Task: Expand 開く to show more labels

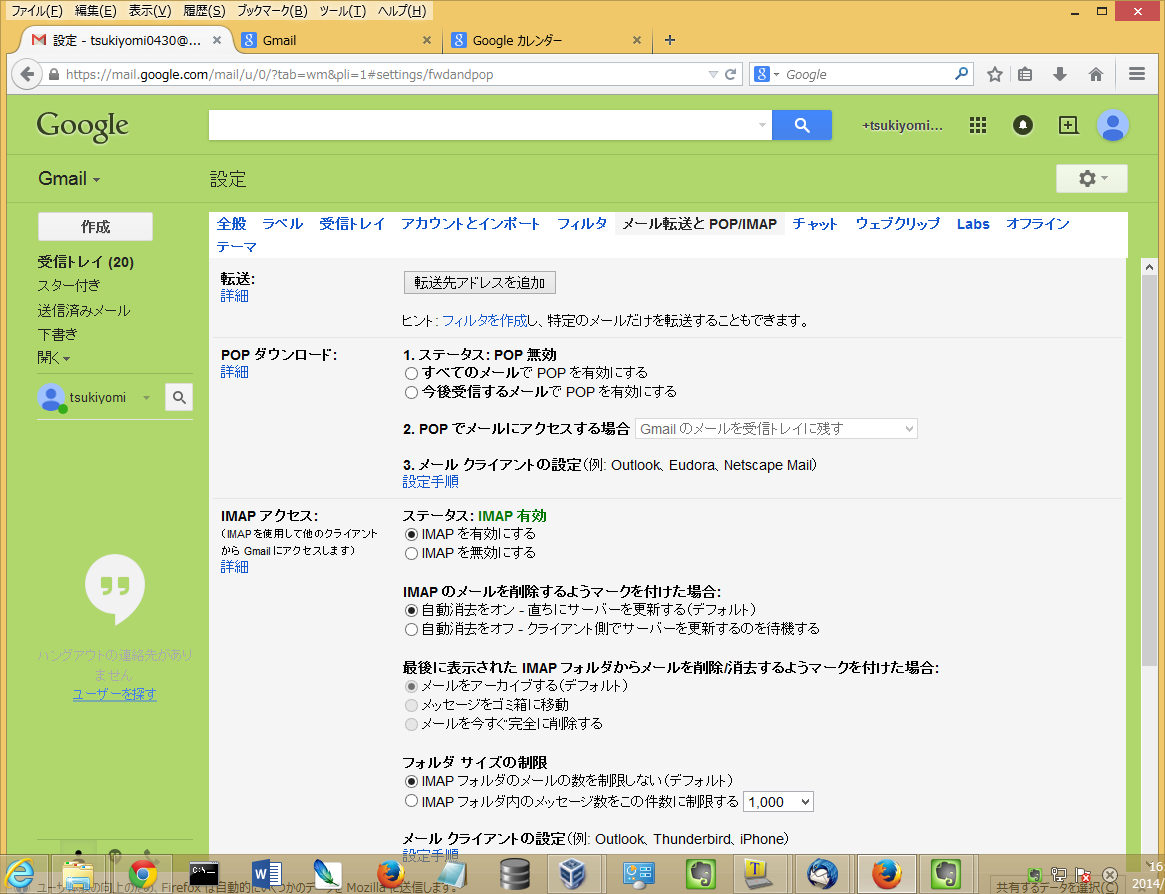Action: (53, 358)
